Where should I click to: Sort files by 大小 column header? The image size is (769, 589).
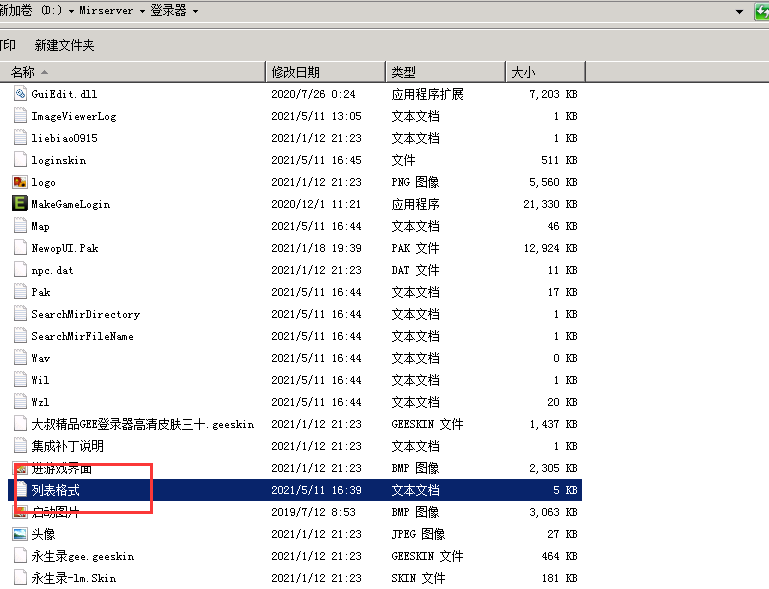click(544, 72)
